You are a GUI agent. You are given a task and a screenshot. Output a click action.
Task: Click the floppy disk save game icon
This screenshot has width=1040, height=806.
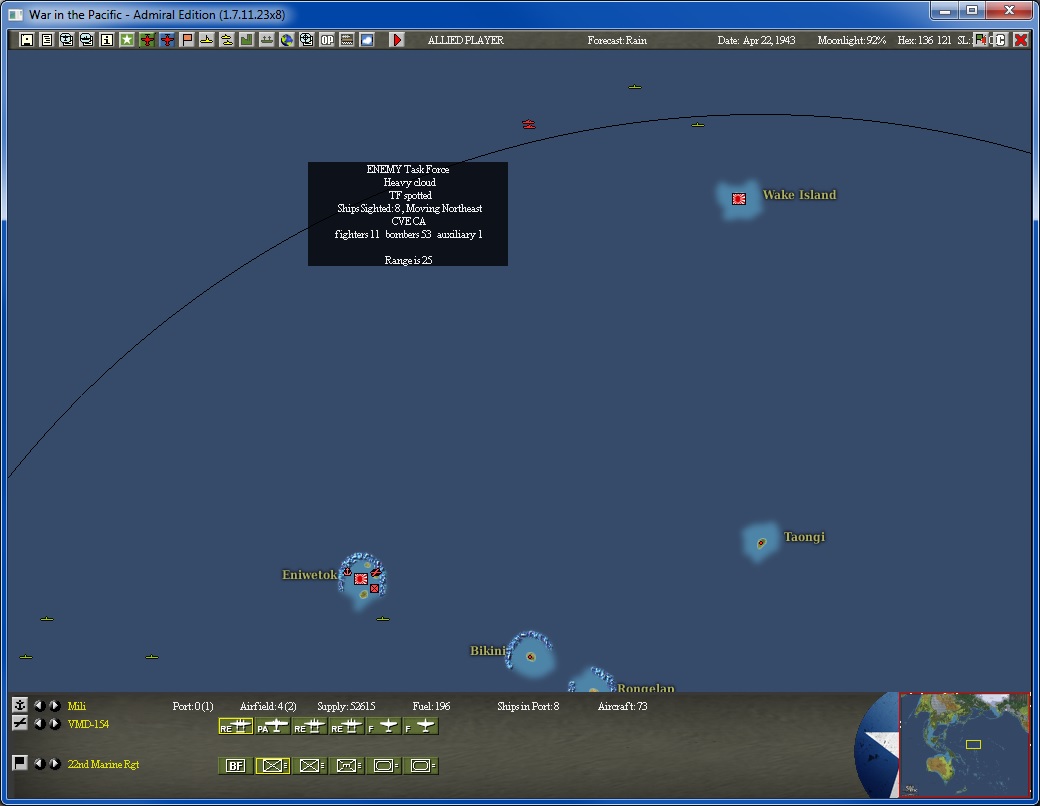tap(27, 40)
